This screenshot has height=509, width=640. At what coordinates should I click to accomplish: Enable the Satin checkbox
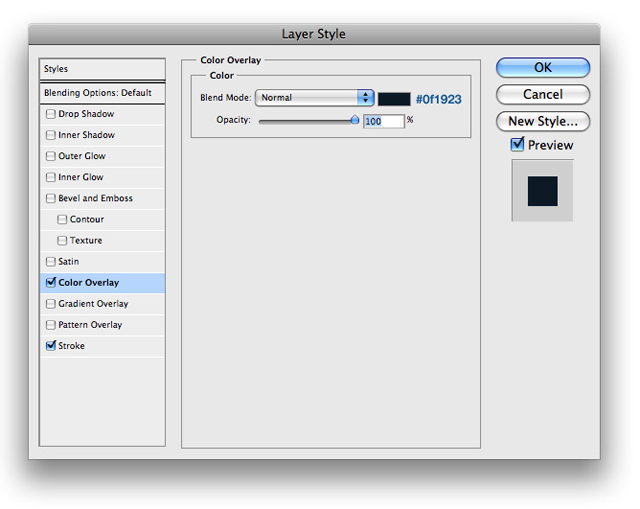(x=51, y=262)
